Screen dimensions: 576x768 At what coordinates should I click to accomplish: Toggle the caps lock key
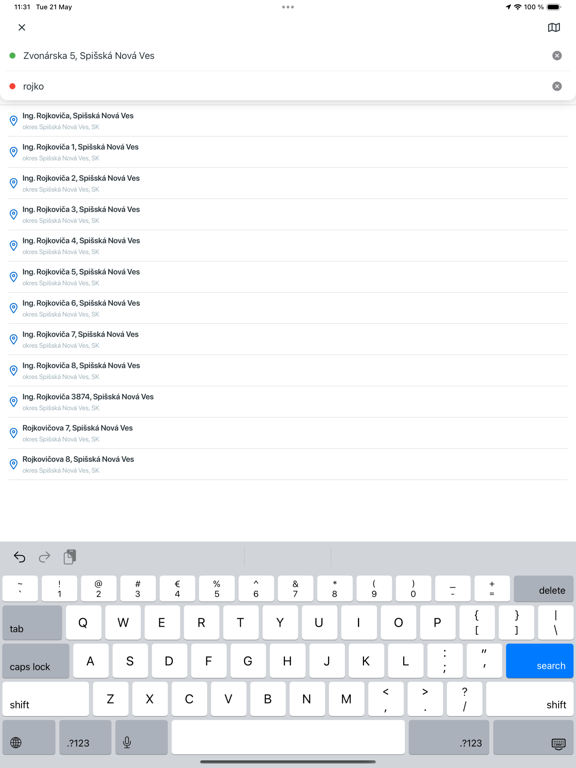pos(36,661)
